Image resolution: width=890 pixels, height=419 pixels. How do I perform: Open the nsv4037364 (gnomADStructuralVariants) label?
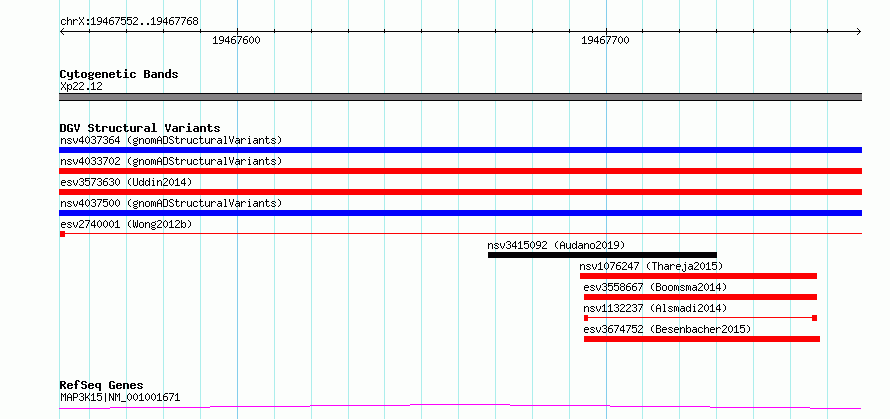click(171, 140)
